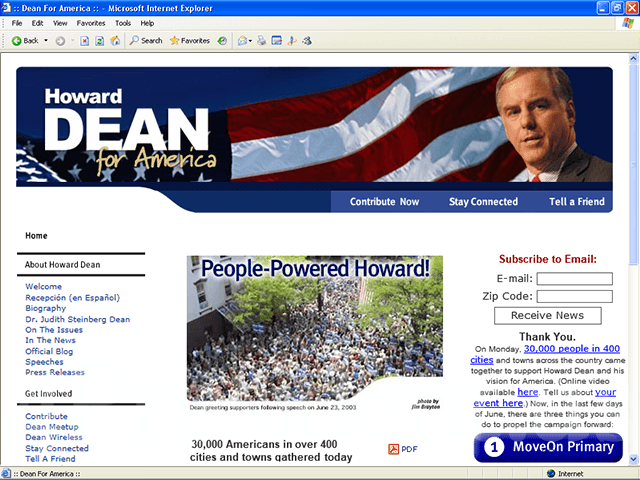Open the Press Releases link
Image resolution: width=640 pixels, height=480 pixels.
point(55,372)
